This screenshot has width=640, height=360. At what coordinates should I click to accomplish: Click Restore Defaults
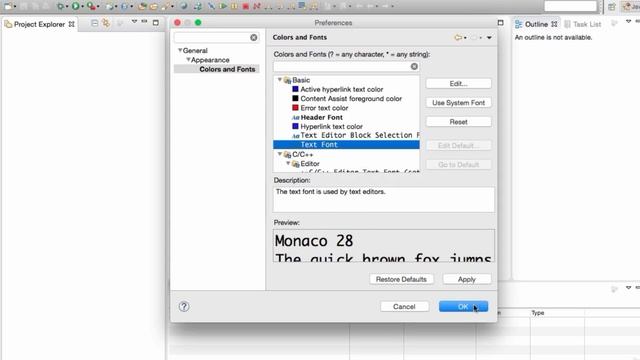click(401, 279)
